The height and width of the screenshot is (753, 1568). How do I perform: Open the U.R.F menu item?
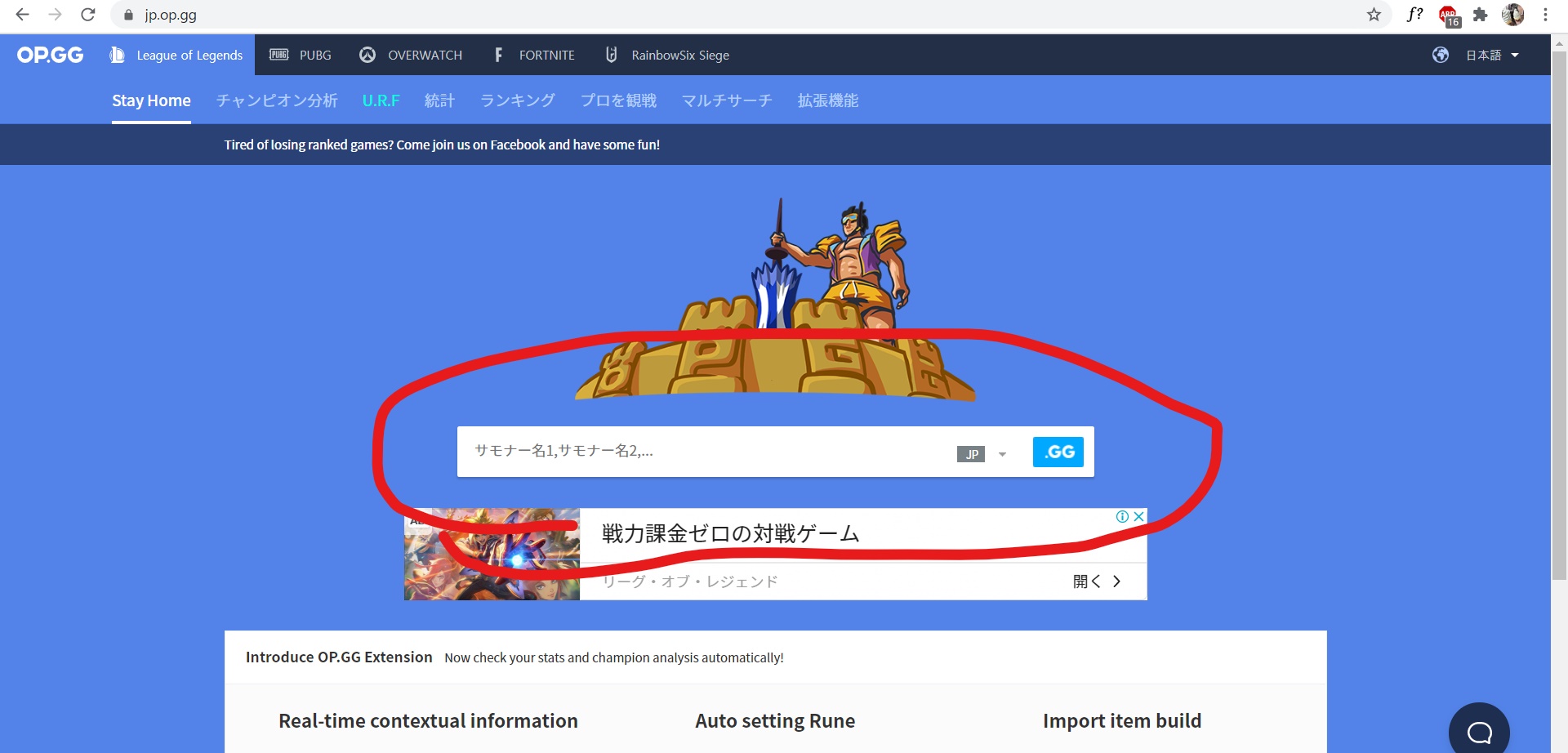[x=381, y=100]
